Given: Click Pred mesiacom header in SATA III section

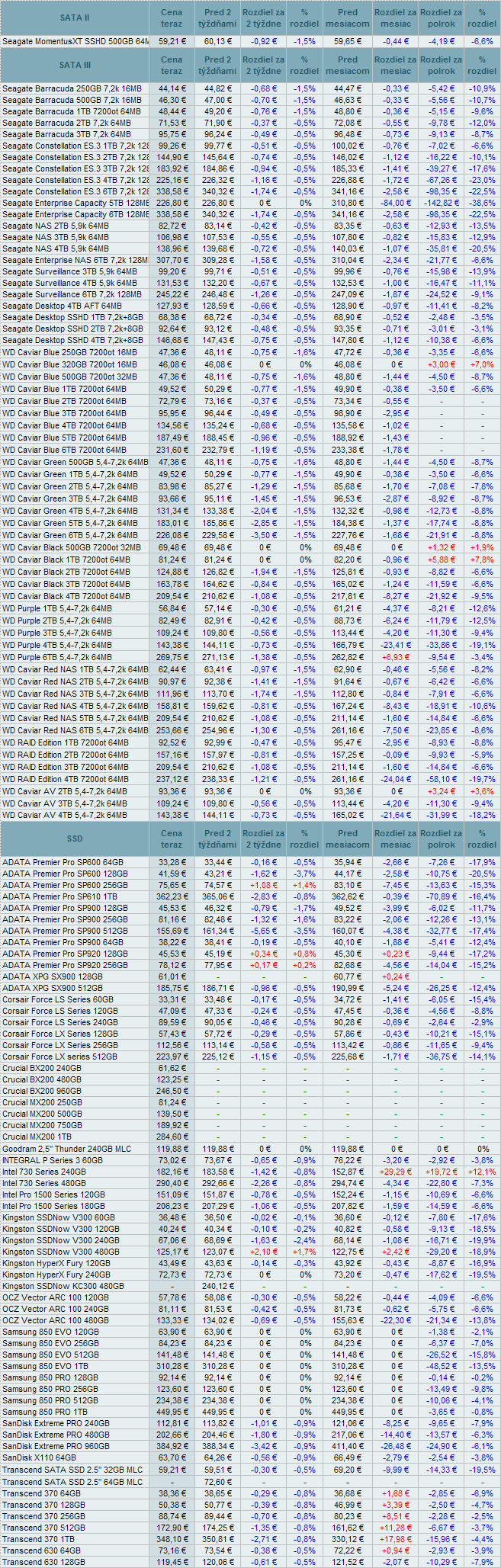Looking at the screenshot, I should 348,65.
